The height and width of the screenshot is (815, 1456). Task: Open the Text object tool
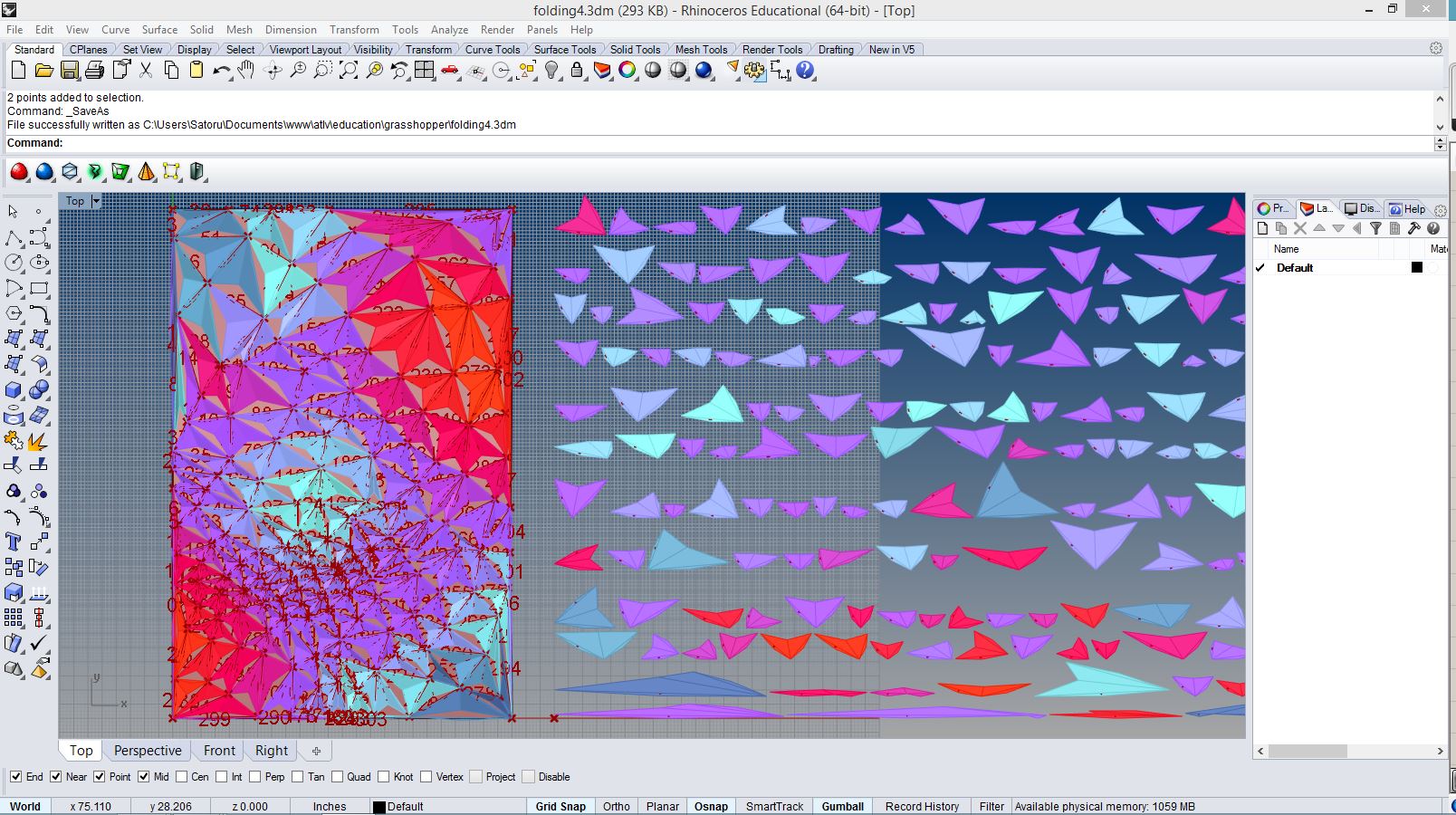point(14,542)
